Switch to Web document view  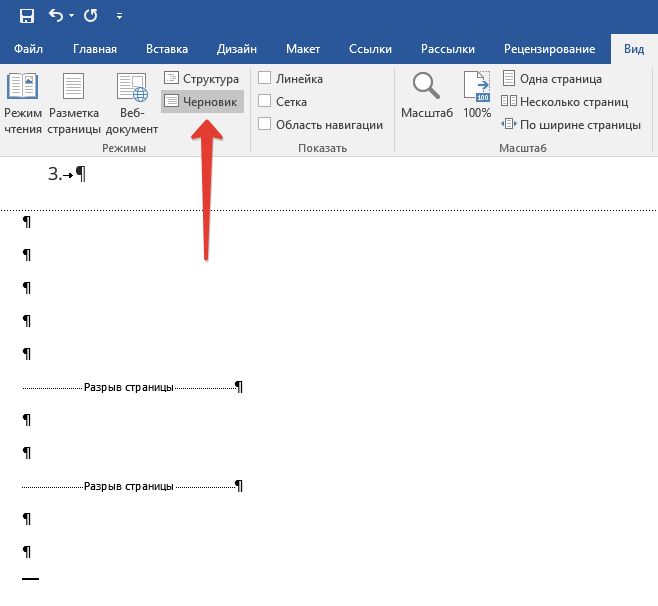(132, 103)
